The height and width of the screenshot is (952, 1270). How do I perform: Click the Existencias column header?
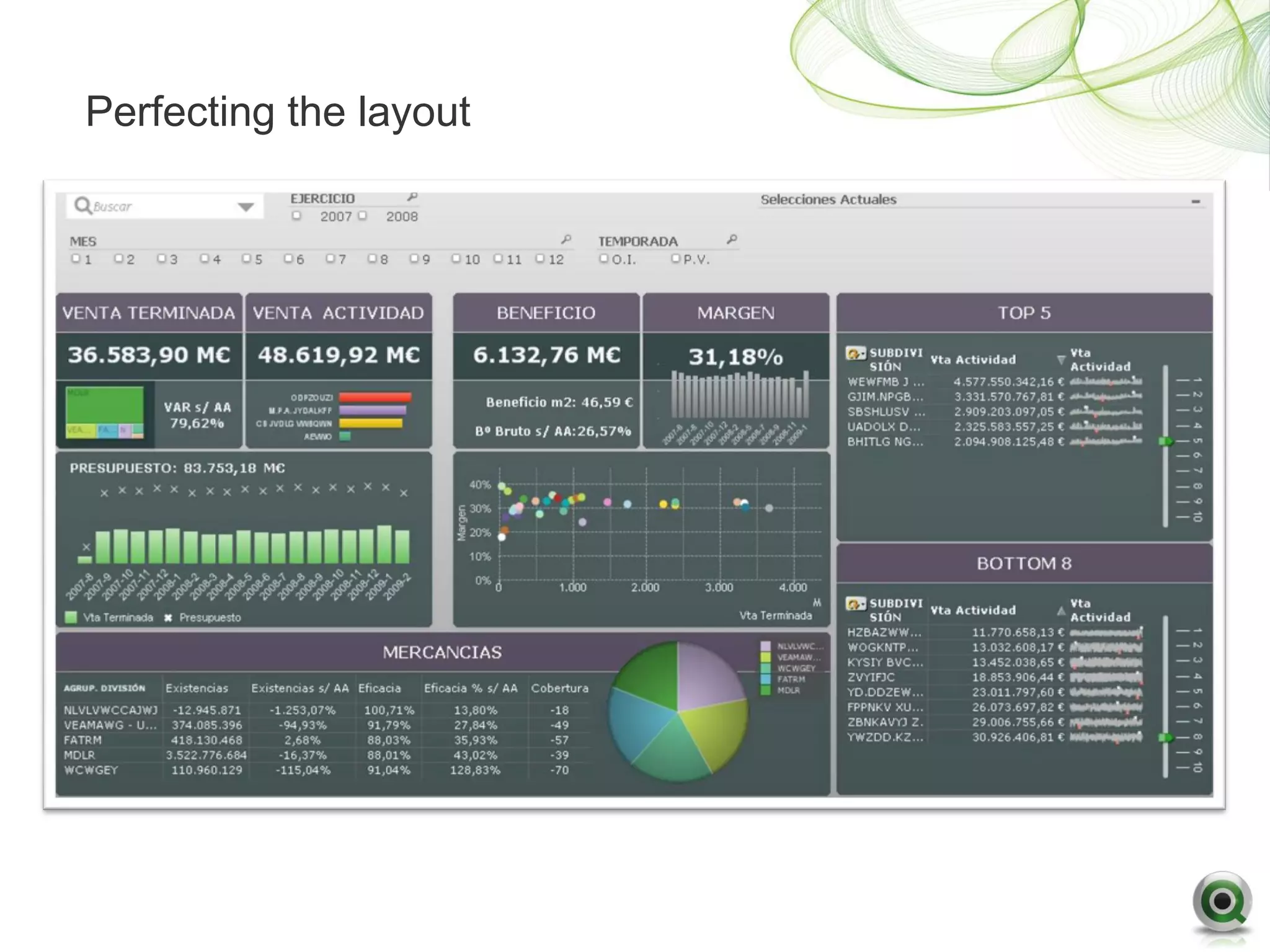[197, 688]
